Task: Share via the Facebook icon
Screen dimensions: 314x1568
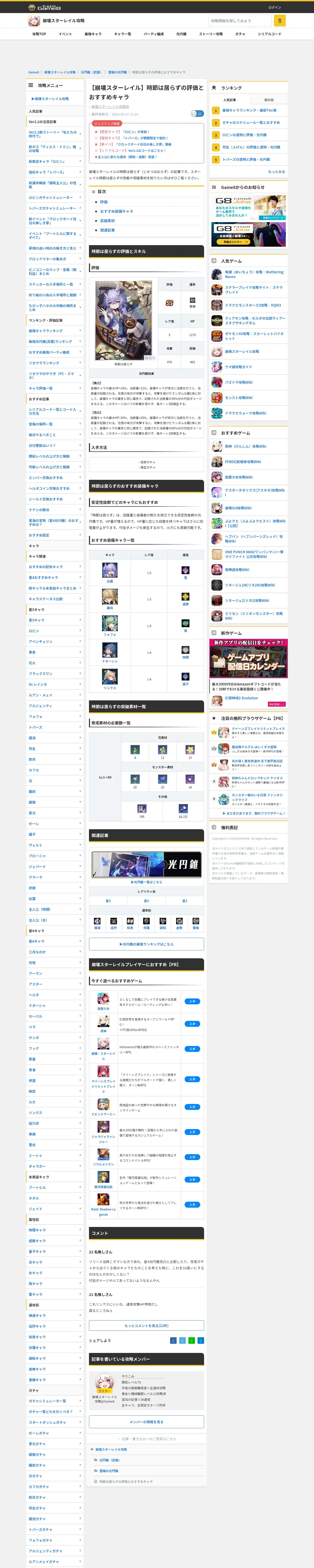Action: [x=173, y=1340]
